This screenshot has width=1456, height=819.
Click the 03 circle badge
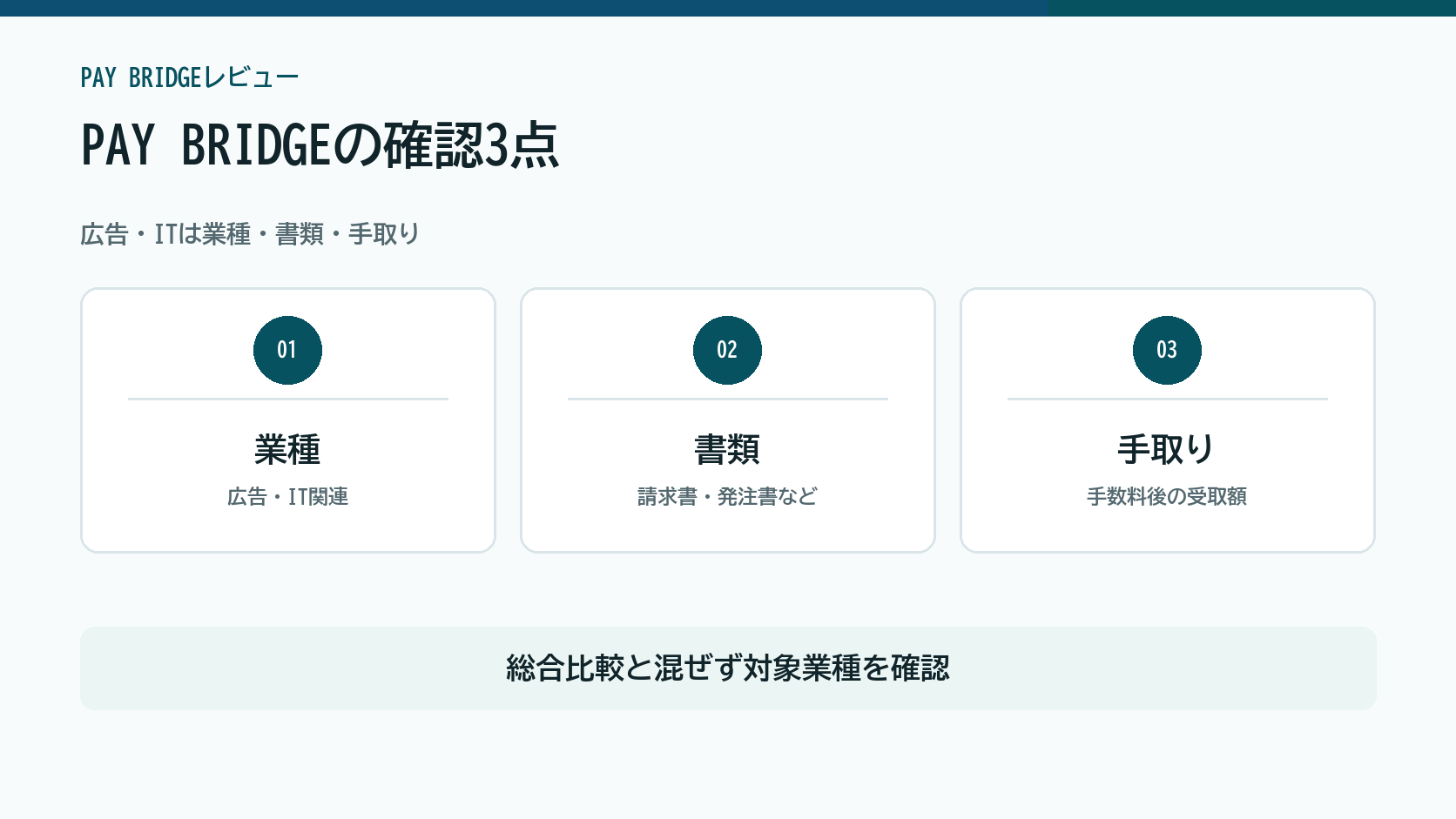pyautogui.click(x=1167, y=350)
